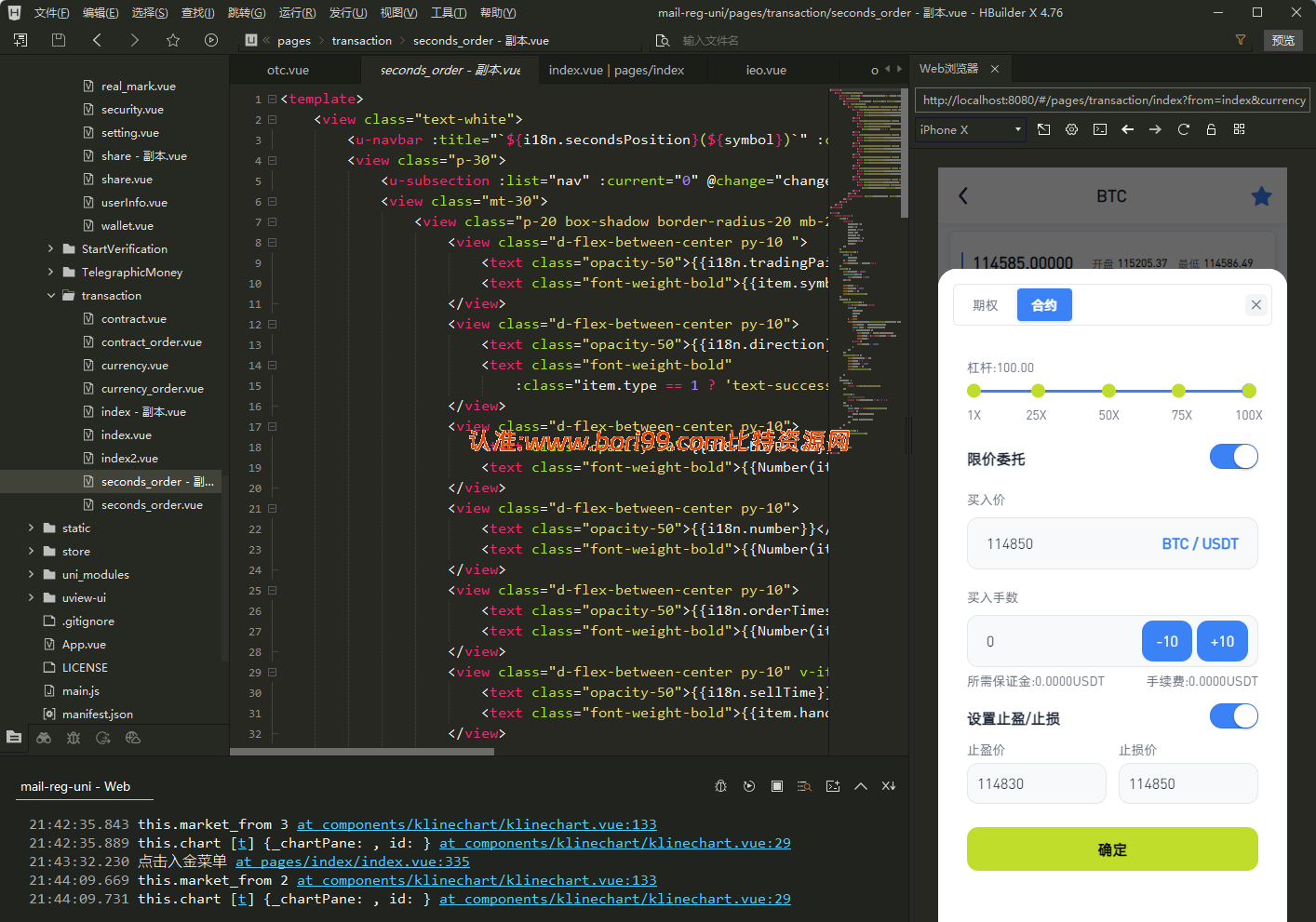This screenshot has width=1316, height=922.
Task: Open the project files sidebar icon
Action: (x=14, y=737)
